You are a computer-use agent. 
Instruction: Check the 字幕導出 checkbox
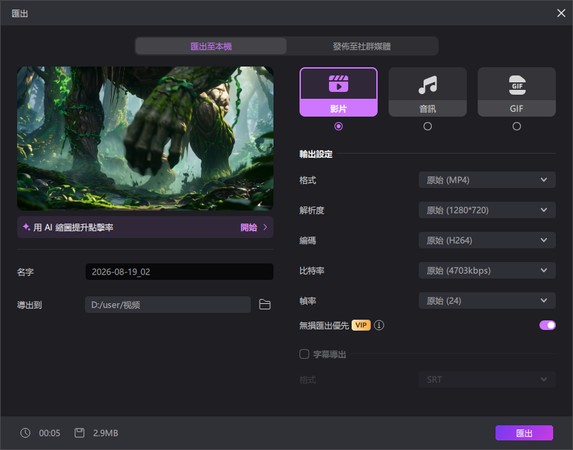tap(304, 354)
